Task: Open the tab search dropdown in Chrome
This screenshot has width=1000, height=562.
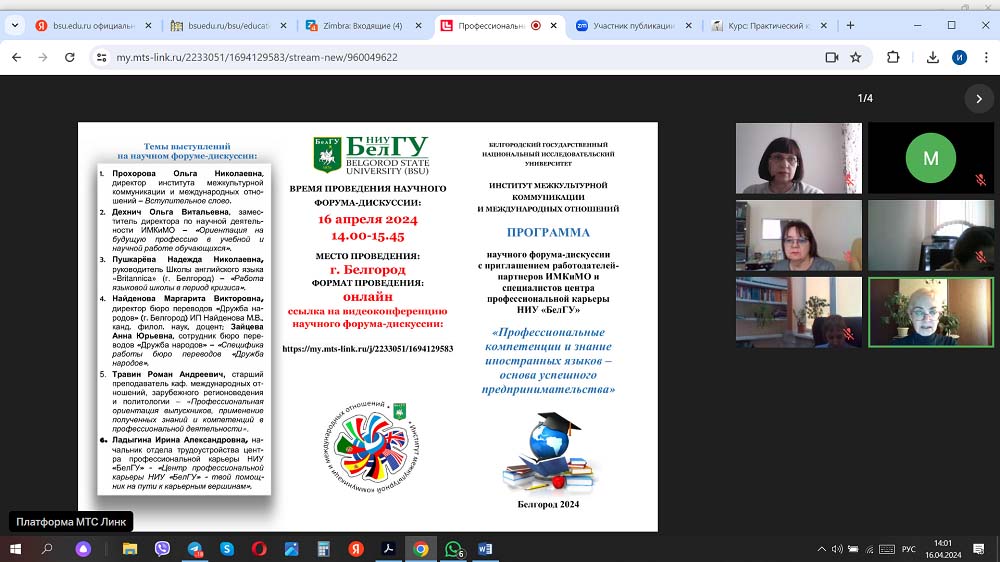Action: pos(17,26)
